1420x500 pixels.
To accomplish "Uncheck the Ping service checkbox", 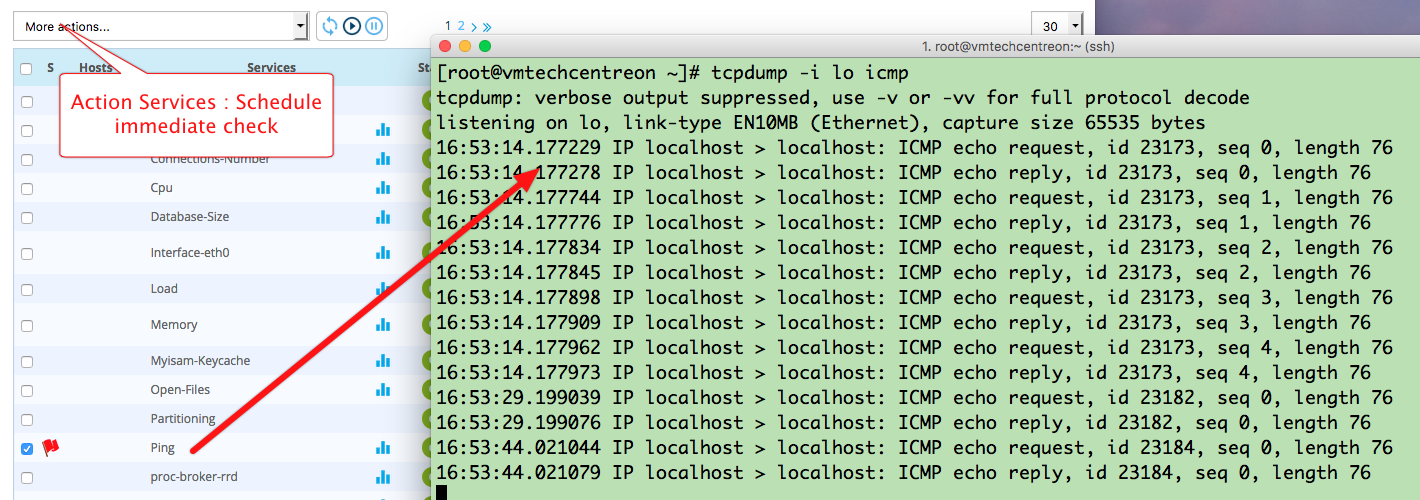I will (x=27, y=449).
